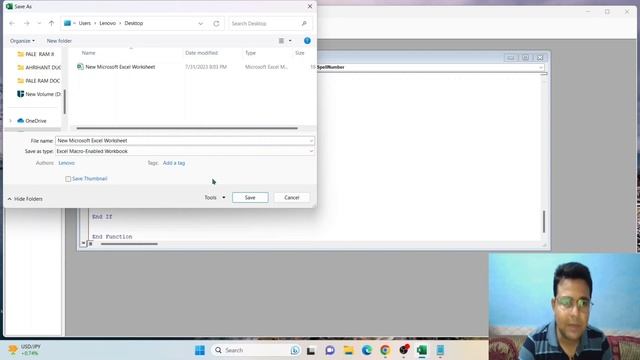Select New Volume (D:) drive
640x360 pixels.
39,94
